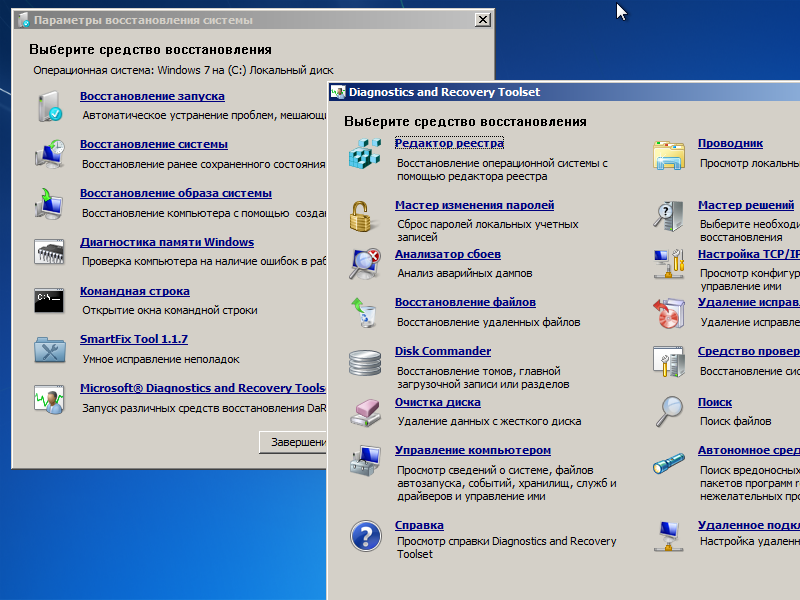Click the Disk Commander disk stack icon

365,362
